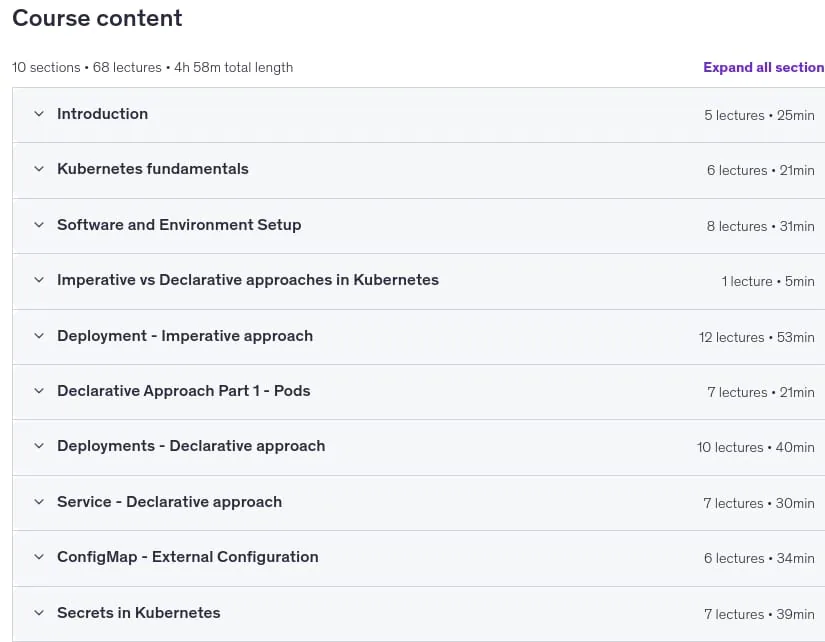The height and width of the screenshot is (642, 825).
Task: Open the Software and Environment Setup title
Action: [179, 225]
